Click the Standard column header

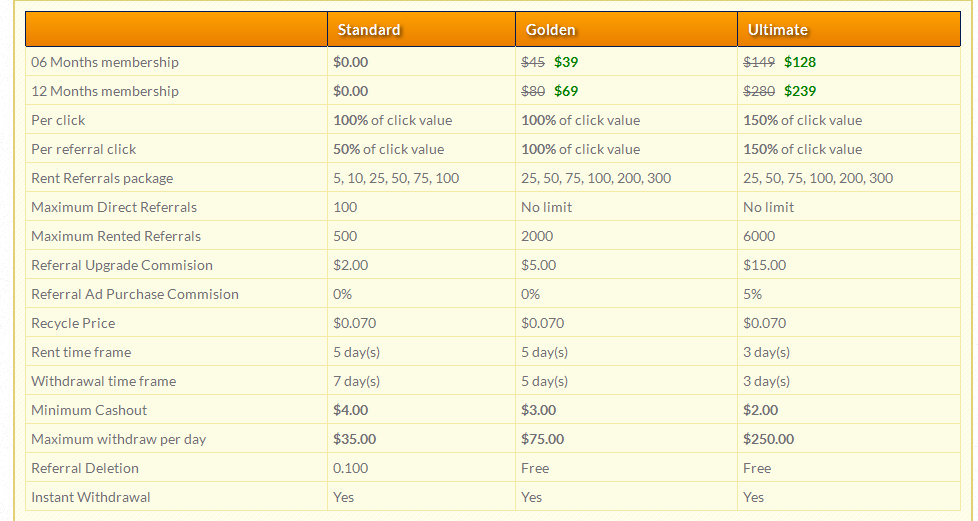[x=369, y=30]
